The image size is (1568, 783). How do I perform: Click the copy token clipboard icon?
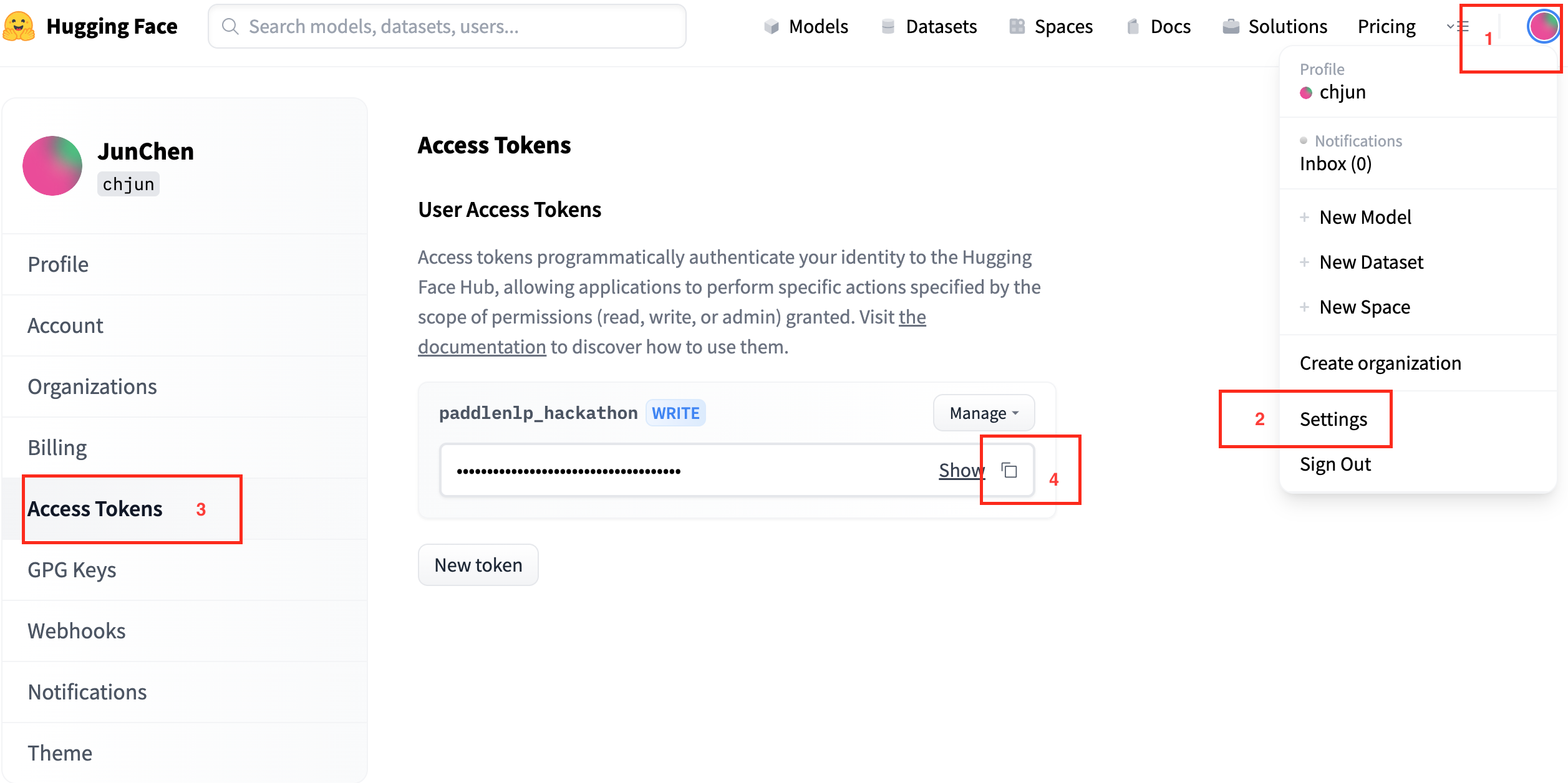click(x=1011, y=470)
